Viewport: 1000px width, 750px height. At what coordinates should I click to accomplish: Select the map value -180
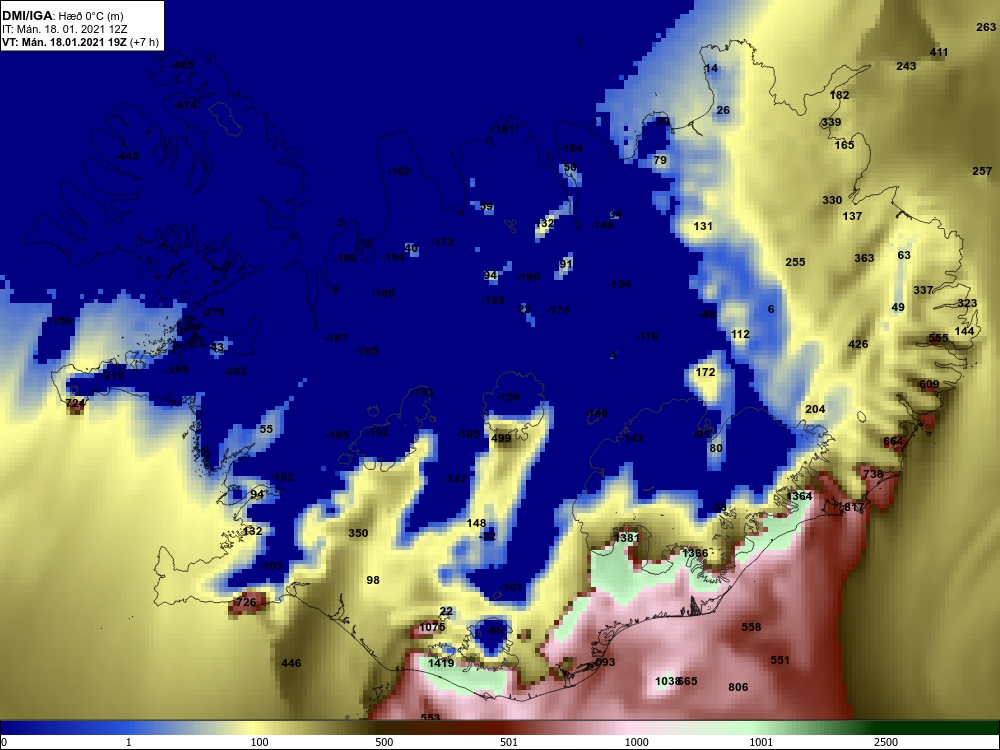383,293
